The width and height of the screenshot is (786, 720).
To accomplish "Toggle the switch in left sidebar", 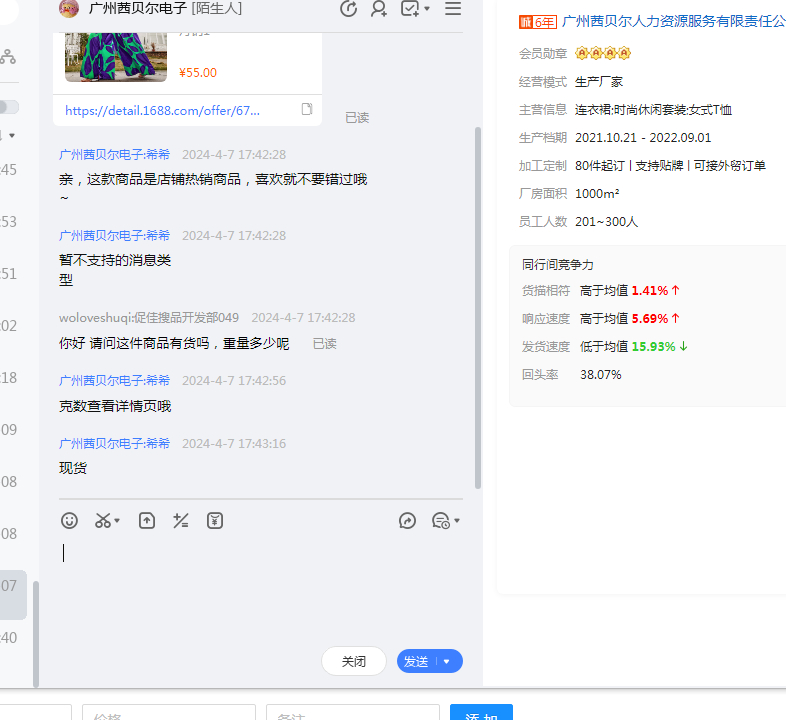I will coord(9,107).
